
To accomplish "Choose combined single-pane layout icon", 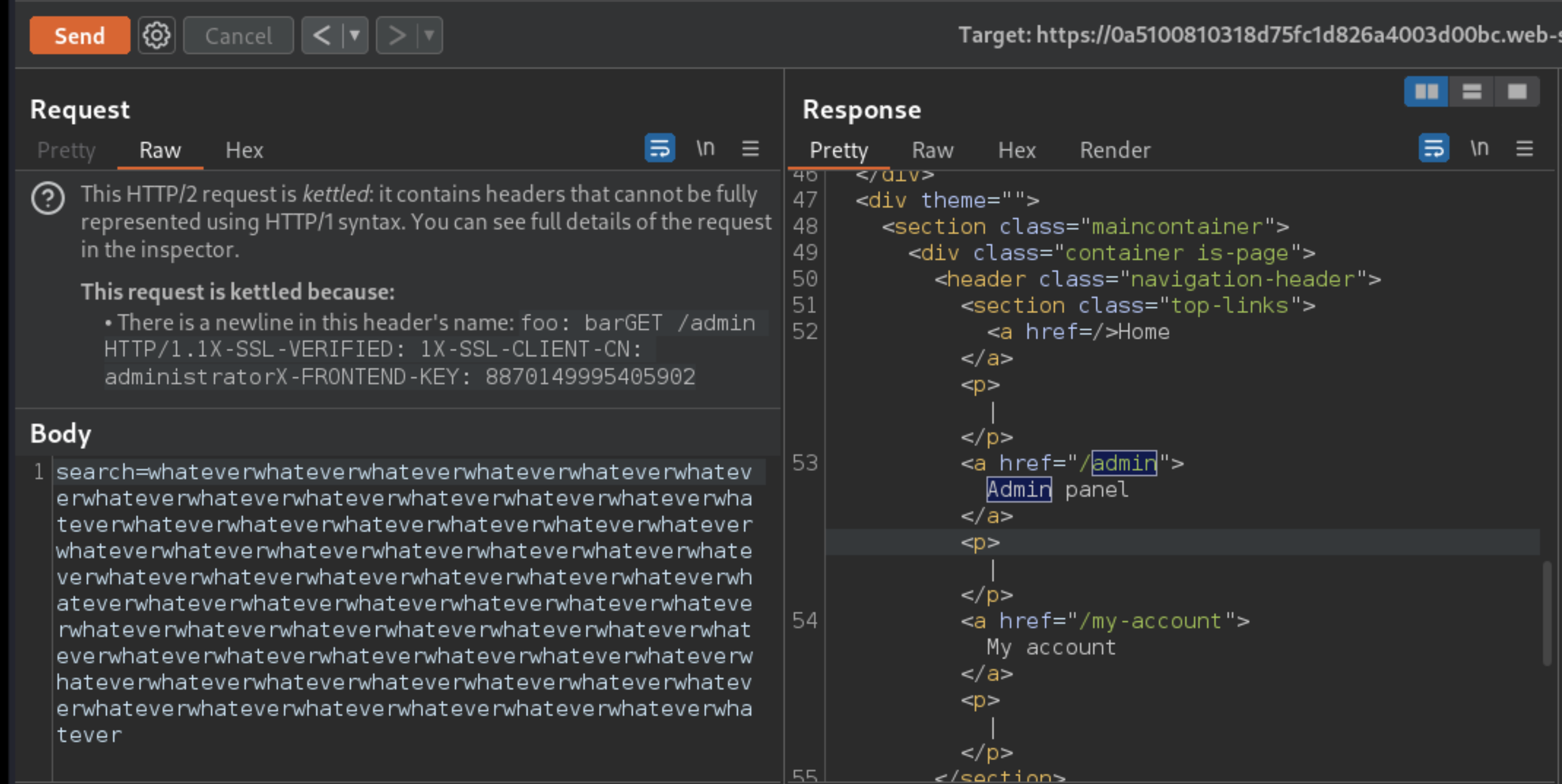I will pyautogui.click(x=1517, y=92).
